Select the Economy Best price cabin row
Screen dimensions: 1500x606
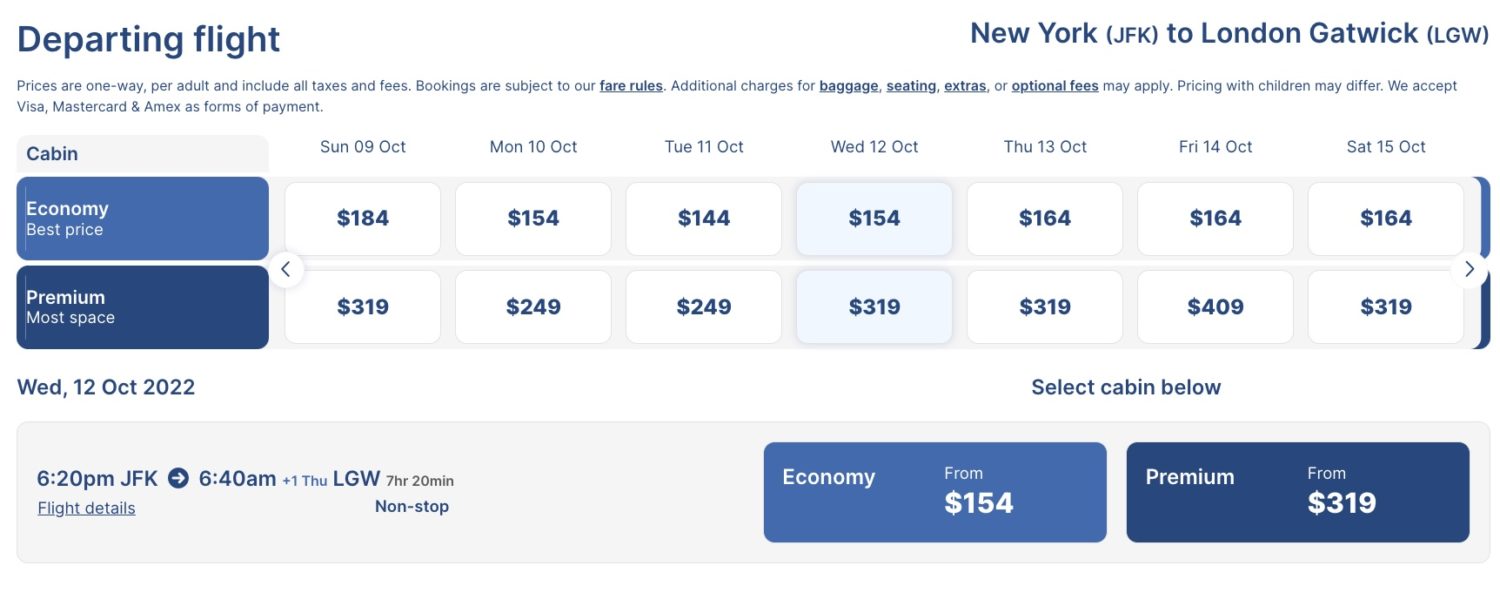tap(142, 218)
